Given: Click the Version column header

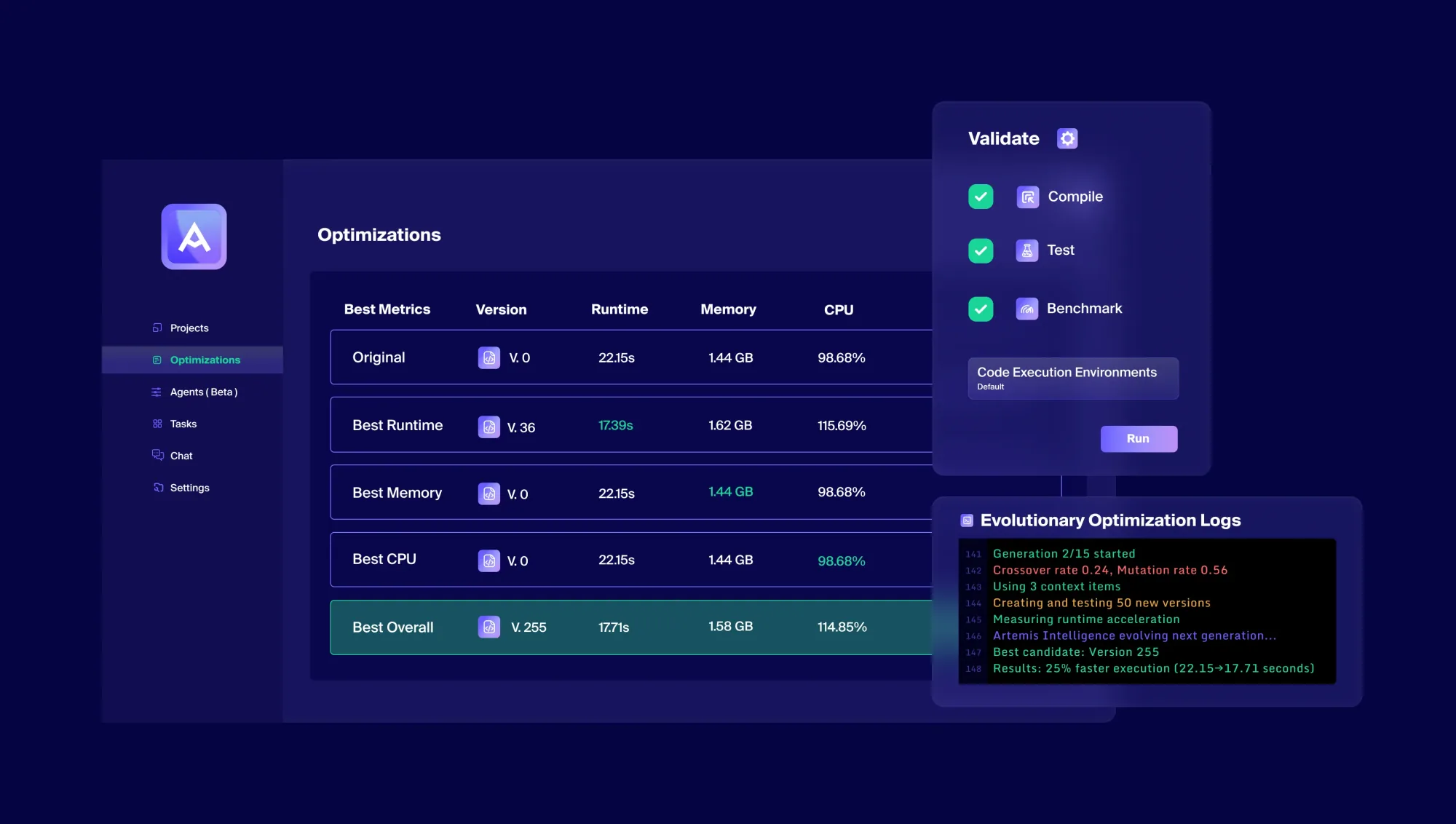Looking at the screenshot, I should [501, 309].
